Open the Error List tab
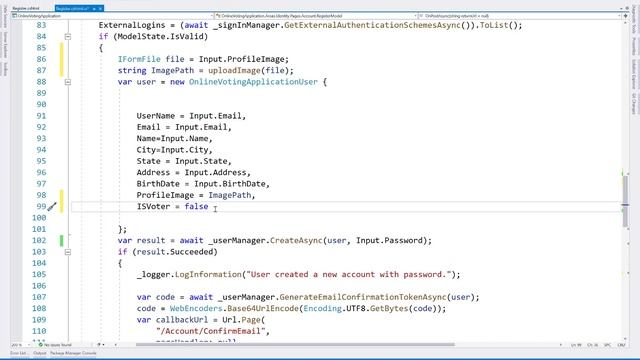The image size is (640, 360). click(18, 353)
